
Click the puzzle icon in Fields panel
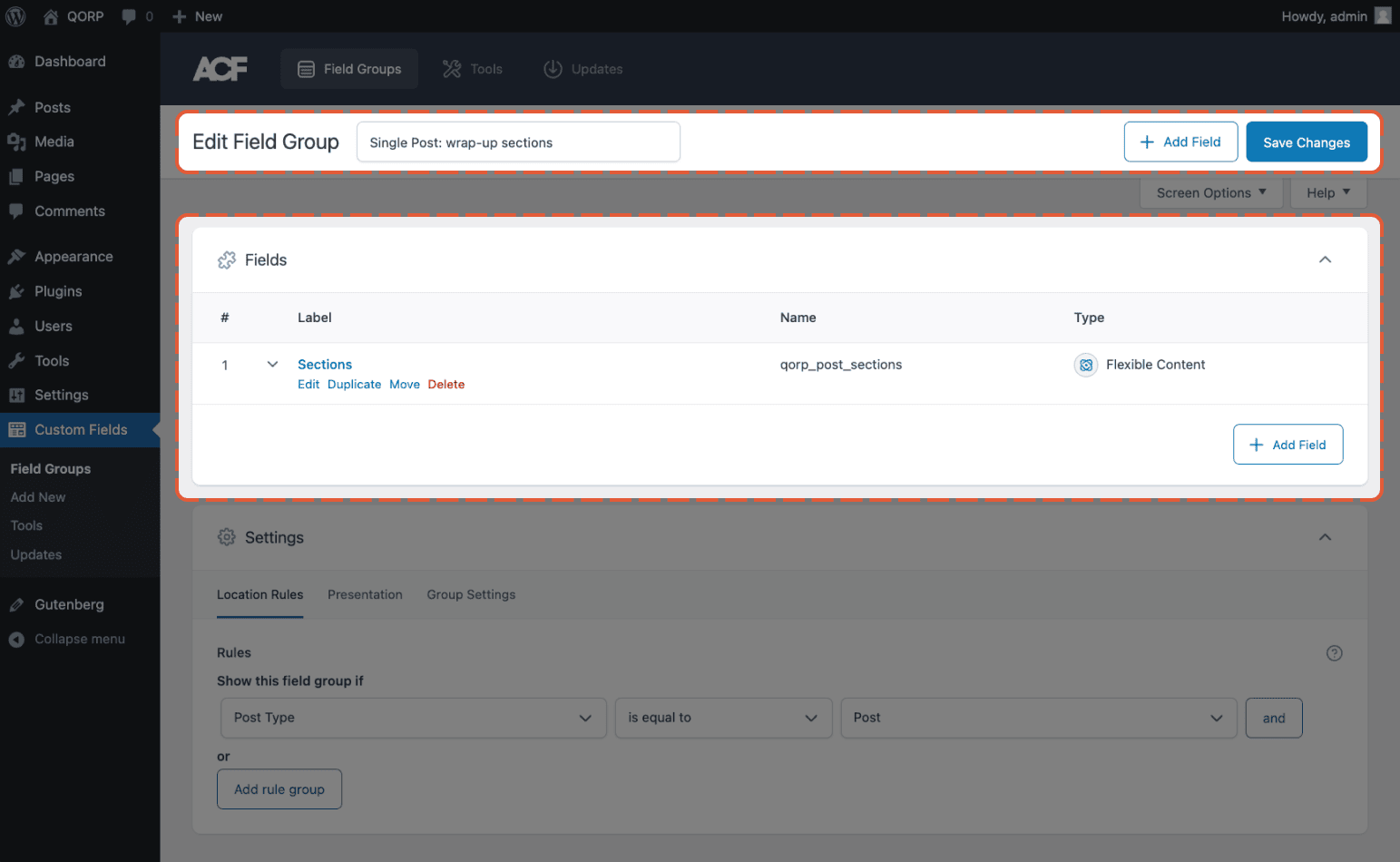point(226,260)
